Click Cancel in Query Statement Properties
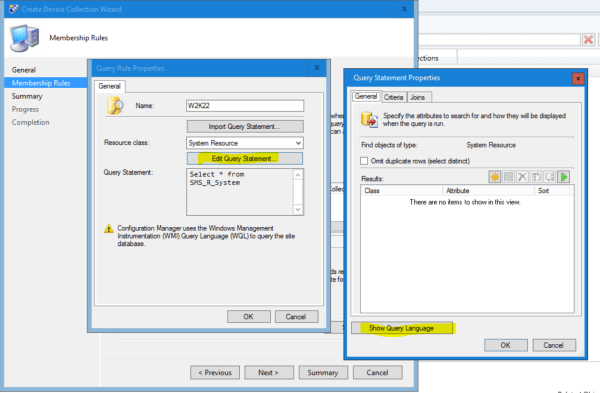 554,345
